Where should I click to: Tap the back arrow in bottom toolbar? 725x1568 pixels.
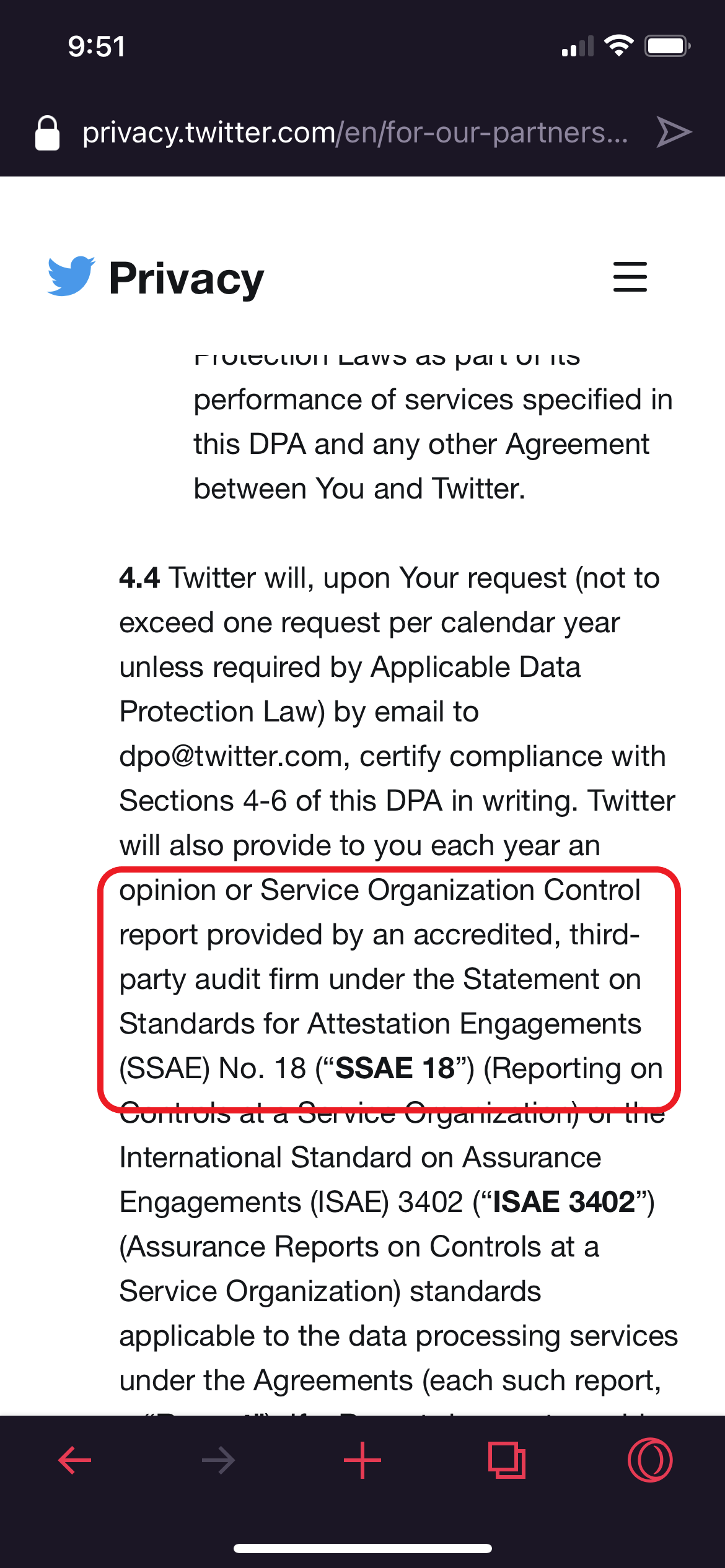[74, 1460]
